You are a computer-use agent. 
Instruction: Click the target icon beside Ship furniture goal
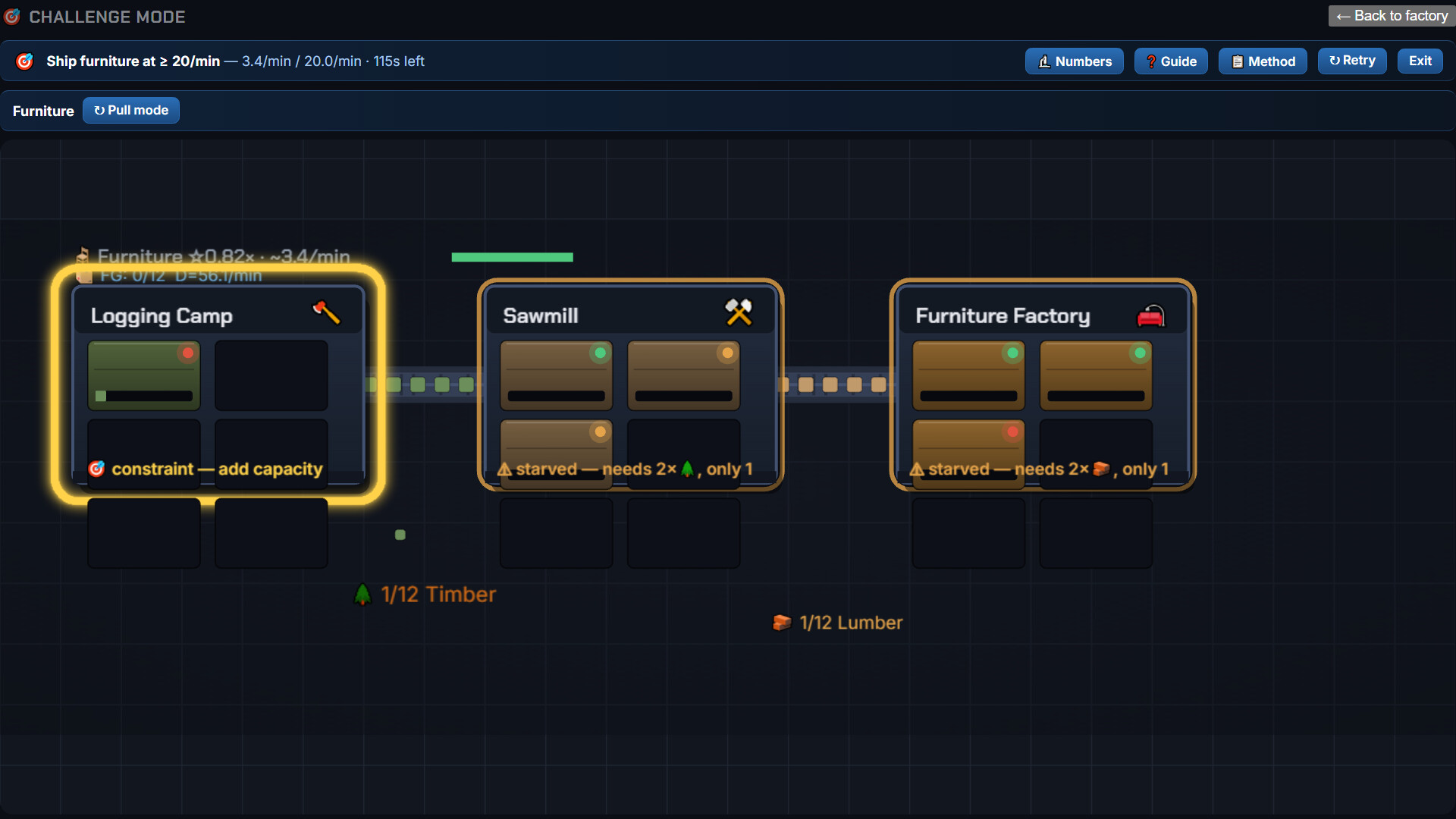tap(24, 61)
